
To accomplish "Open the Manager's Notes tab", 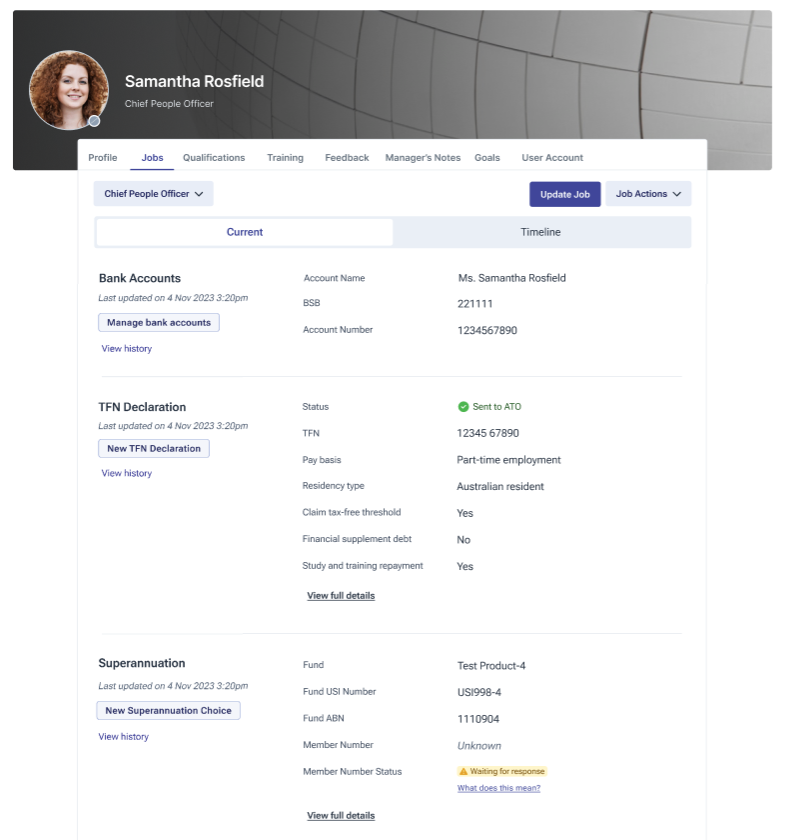I will (422, 158).
